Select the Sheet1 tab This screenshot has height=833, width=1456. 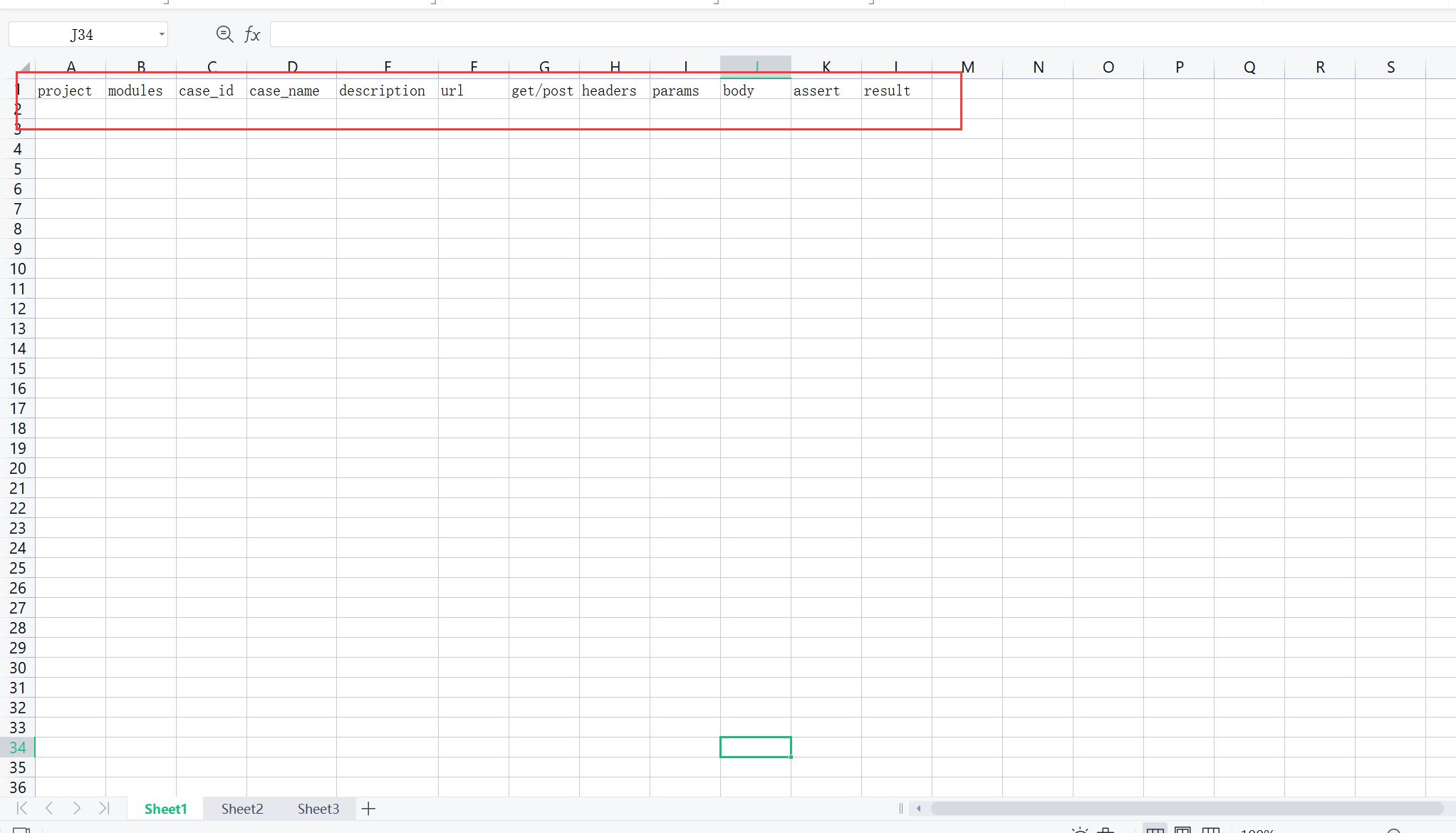click(165, 809)
